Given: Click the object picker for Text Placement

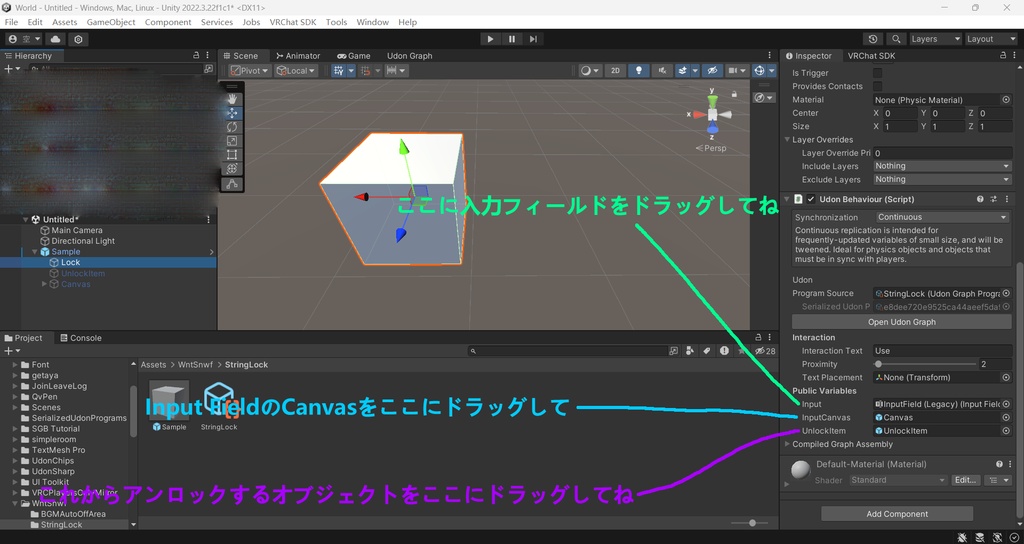Looking at the screenshot, I should click(1006, 377).
